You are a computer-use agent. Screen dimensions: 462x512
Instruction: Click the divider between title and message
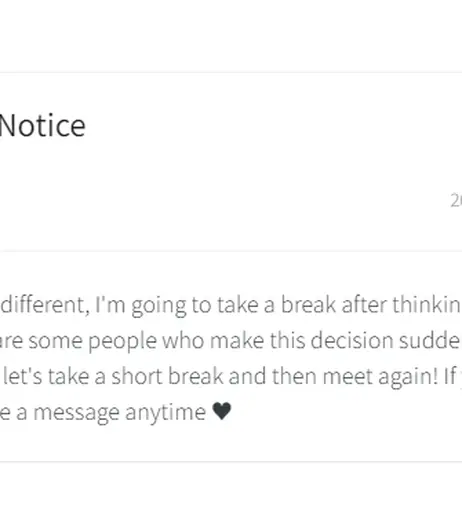(x=231, y=251)
